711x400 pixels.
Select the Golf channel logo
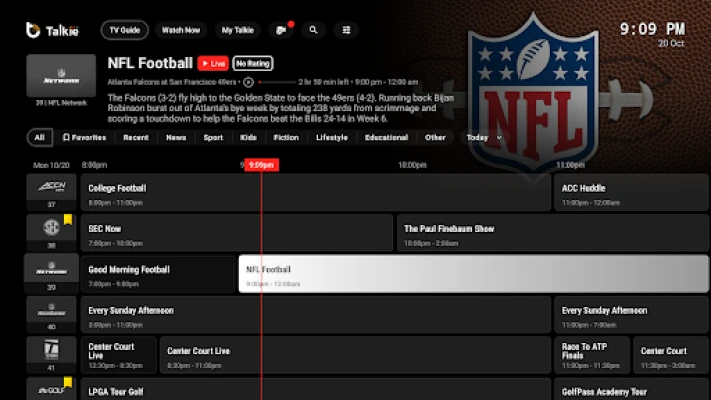click(51, 389)
